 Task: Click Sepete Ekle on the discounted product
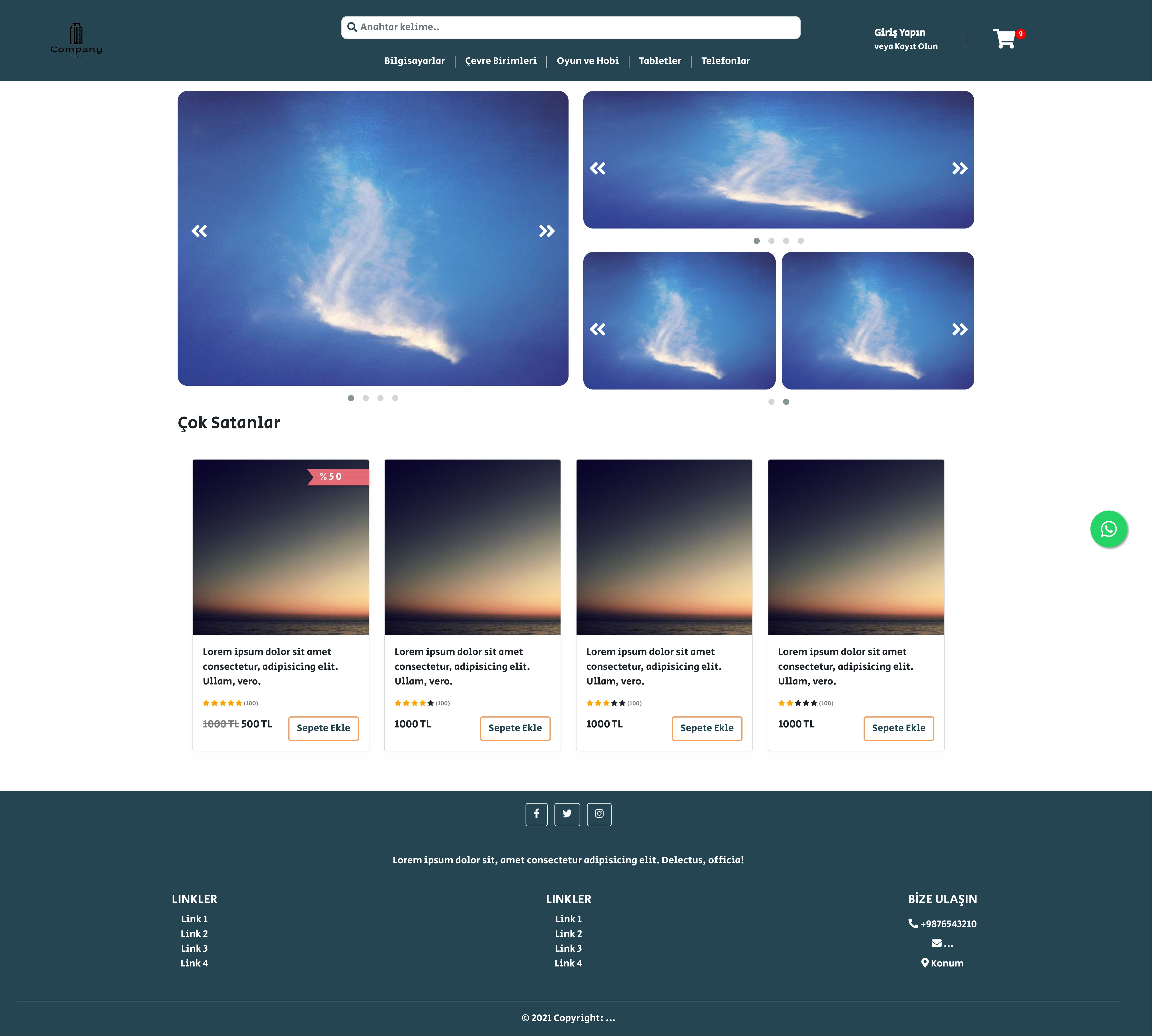pyautogui.click(x=324, y=728)
